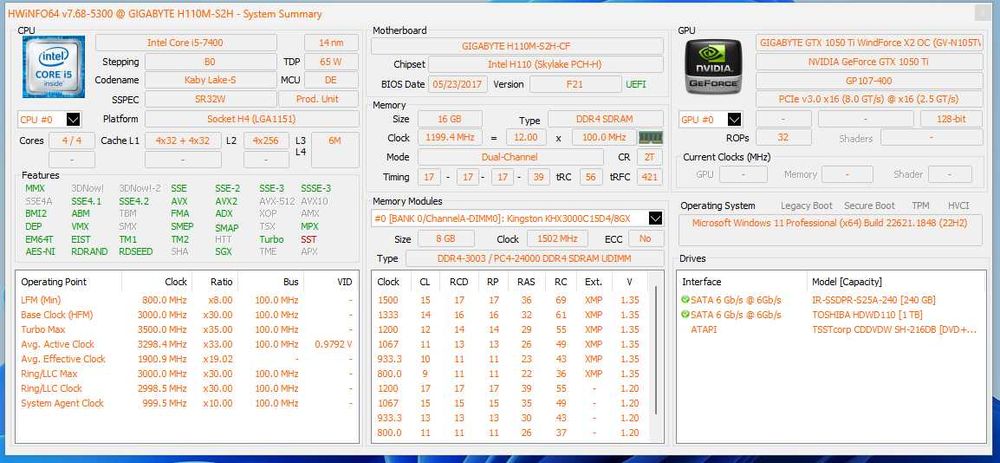Click the Socket H4 (LGA1151) platform field
The image size is (1000, 463).
[252, 119]
